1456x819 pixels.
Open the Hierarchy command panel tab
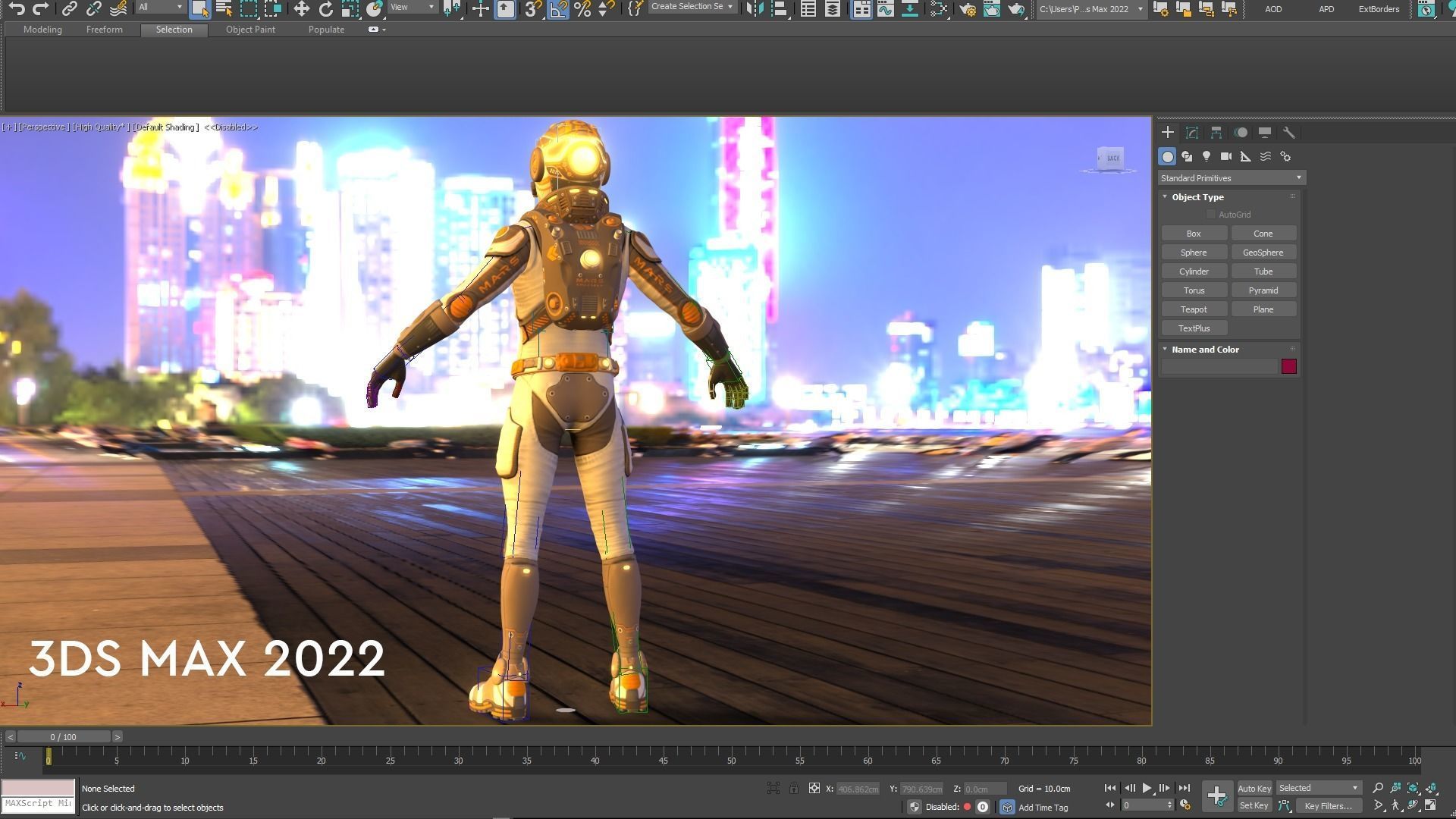click(1216, 133)
